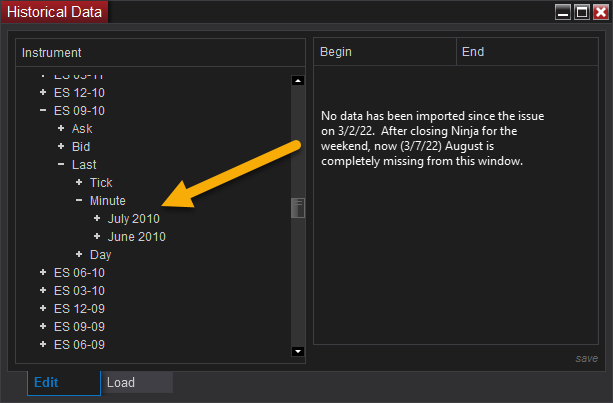The height and width of the screenshot is (403, 613).
Task: Minimize the Historical Data window
Action: point(563,12)
